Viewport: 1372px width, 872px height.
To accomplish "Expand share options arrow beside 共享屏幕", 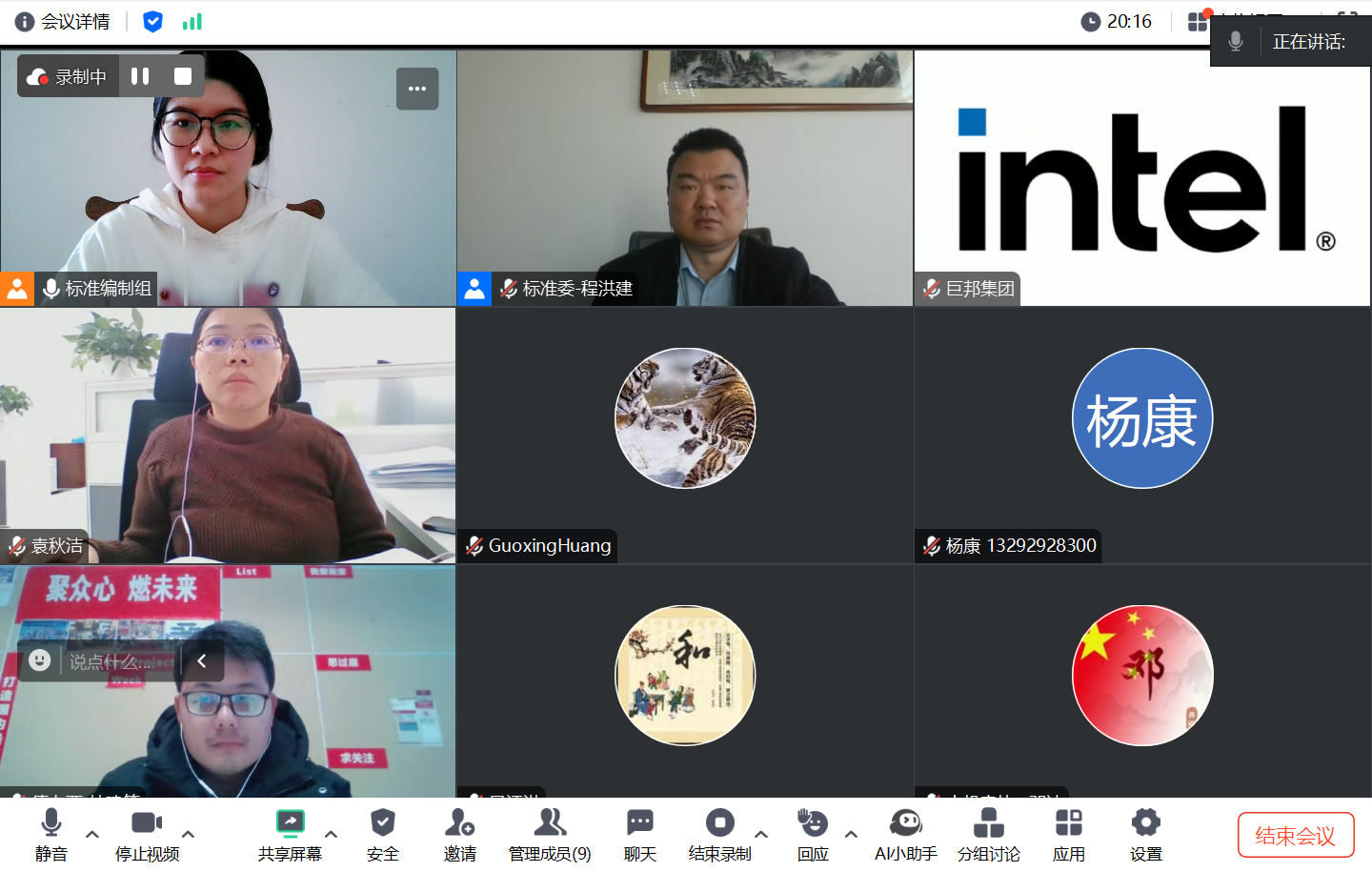I will 332,835.
